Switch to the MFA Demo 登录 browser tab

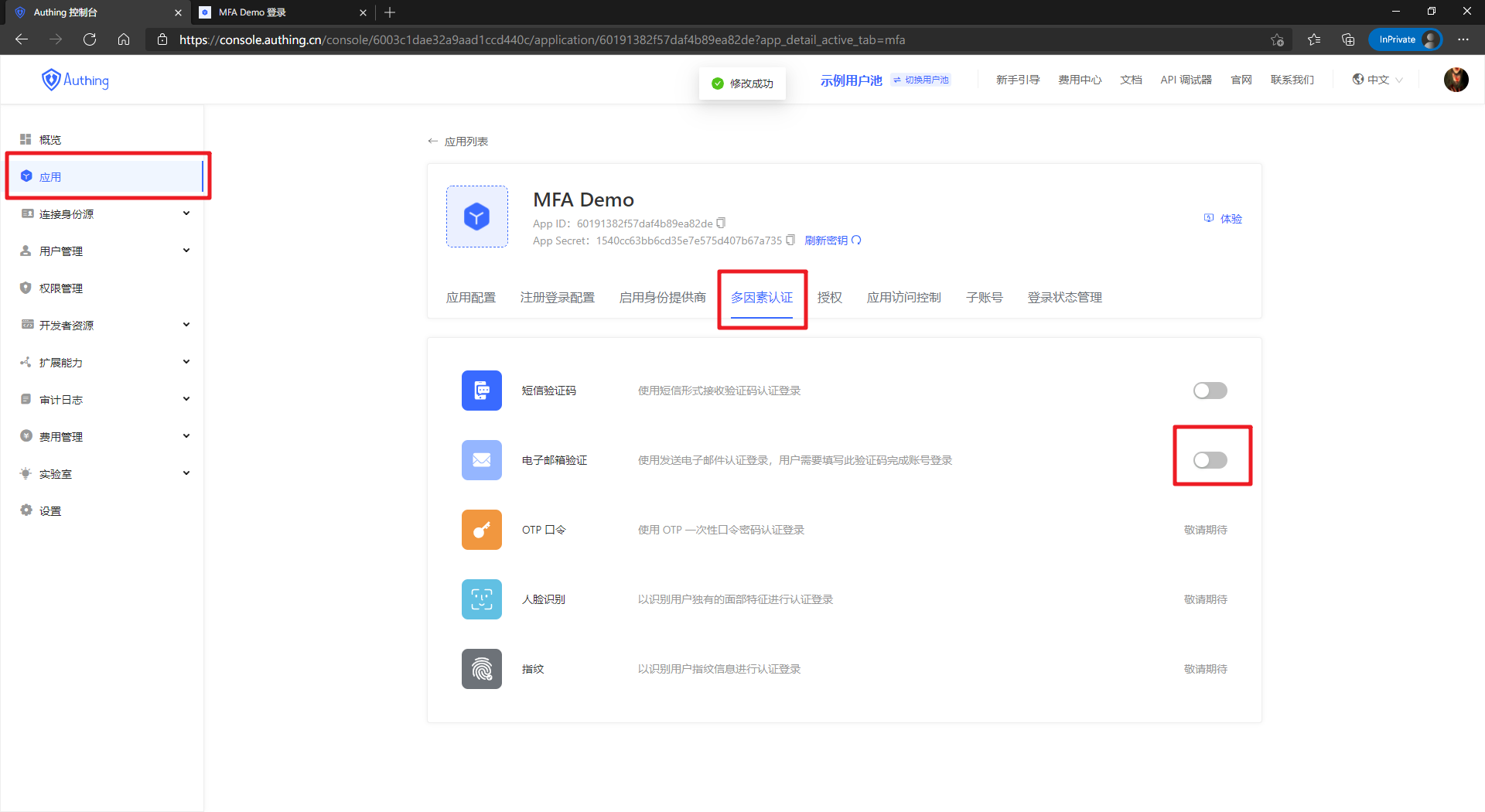pyautogui.click(x=282, y=12)
